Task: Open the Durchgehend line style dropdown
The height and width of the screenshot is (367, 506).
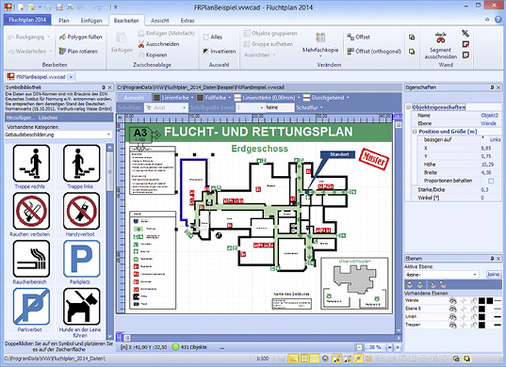Action: pyautogui.click(x=348, y=98)
